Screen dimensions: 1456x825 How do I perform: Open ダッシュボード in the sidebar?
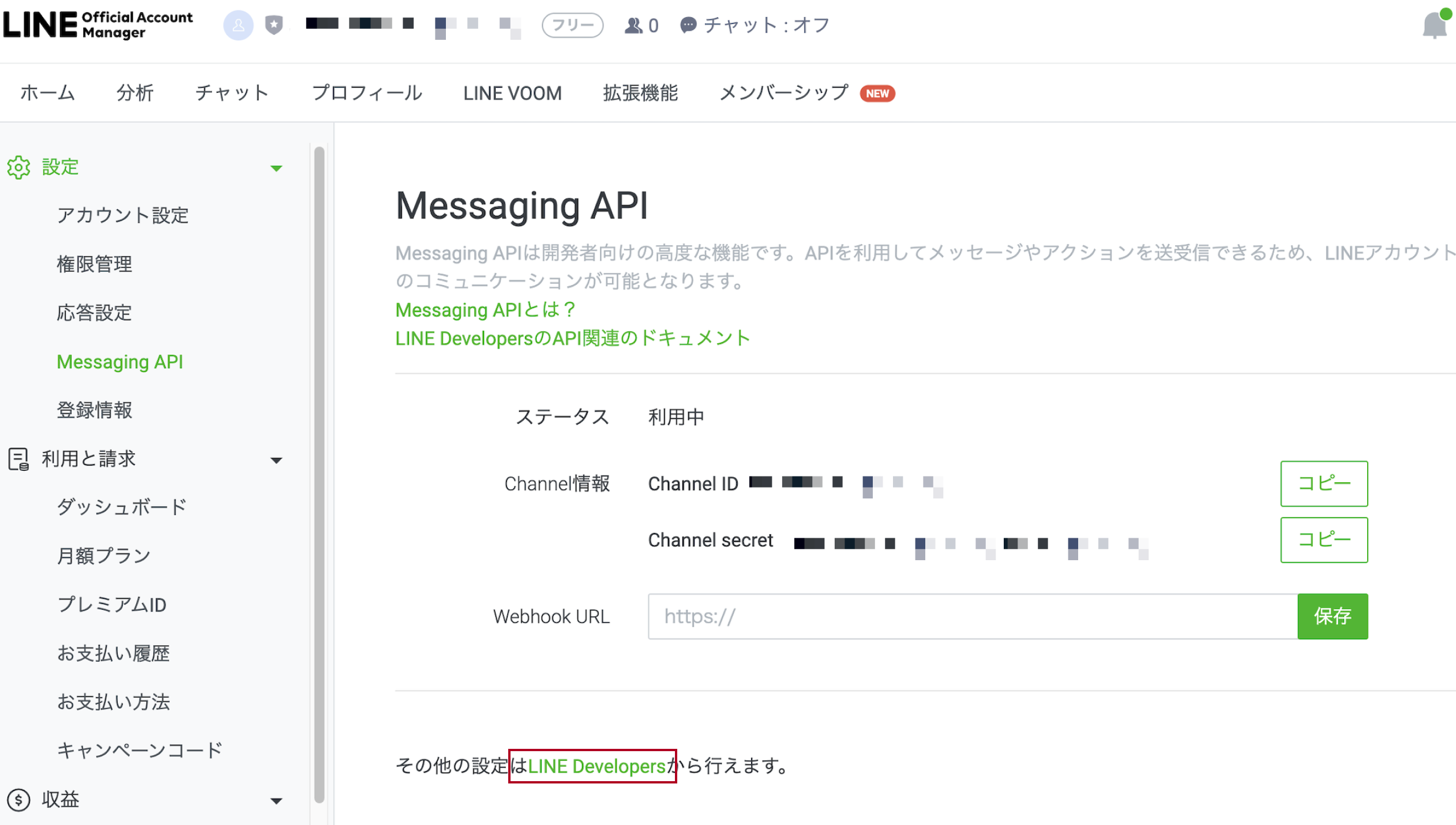[122, 508]
